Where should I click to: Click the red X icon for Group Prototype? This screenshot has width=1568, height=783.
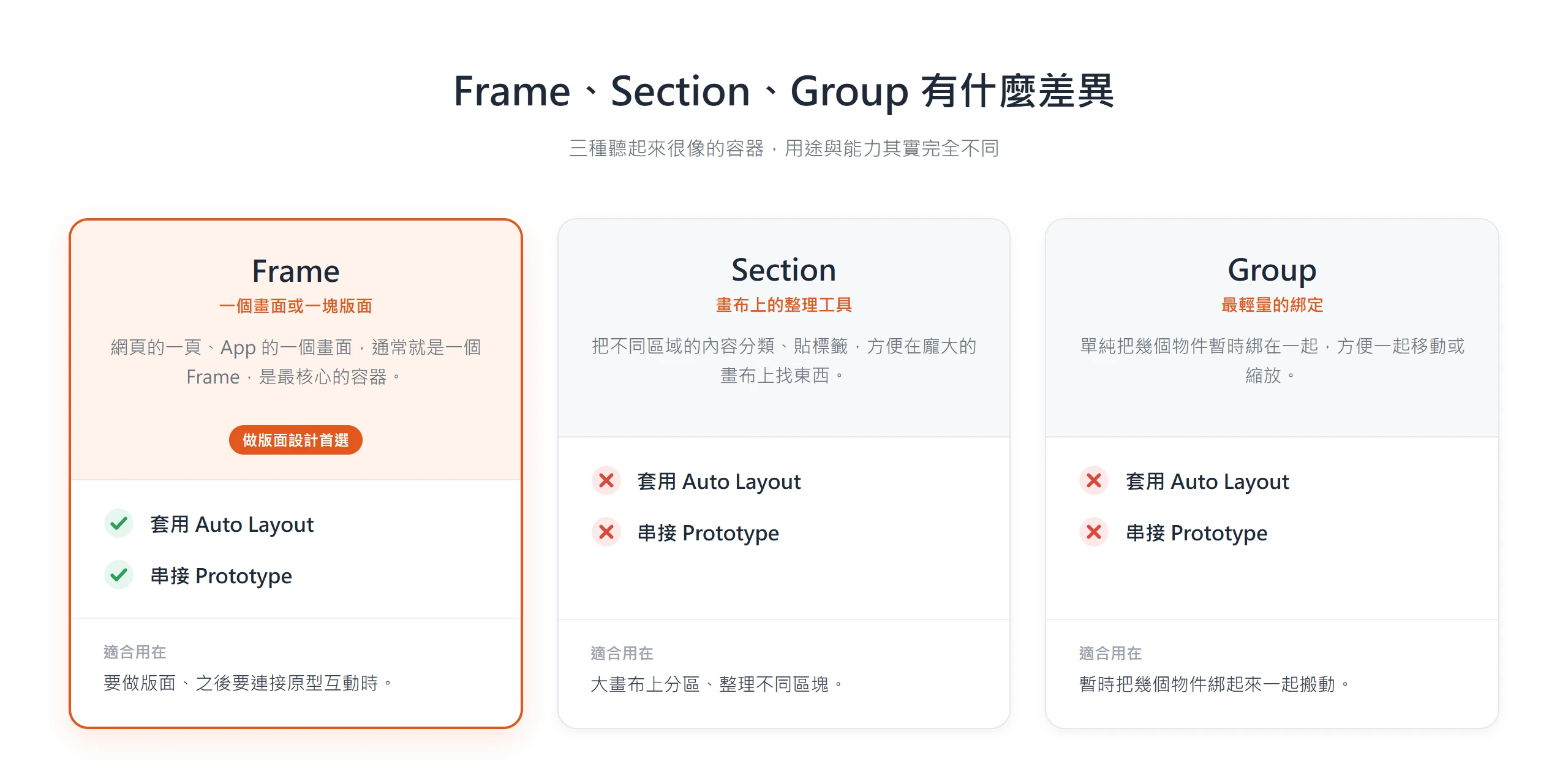click(x=1094, y=532)
